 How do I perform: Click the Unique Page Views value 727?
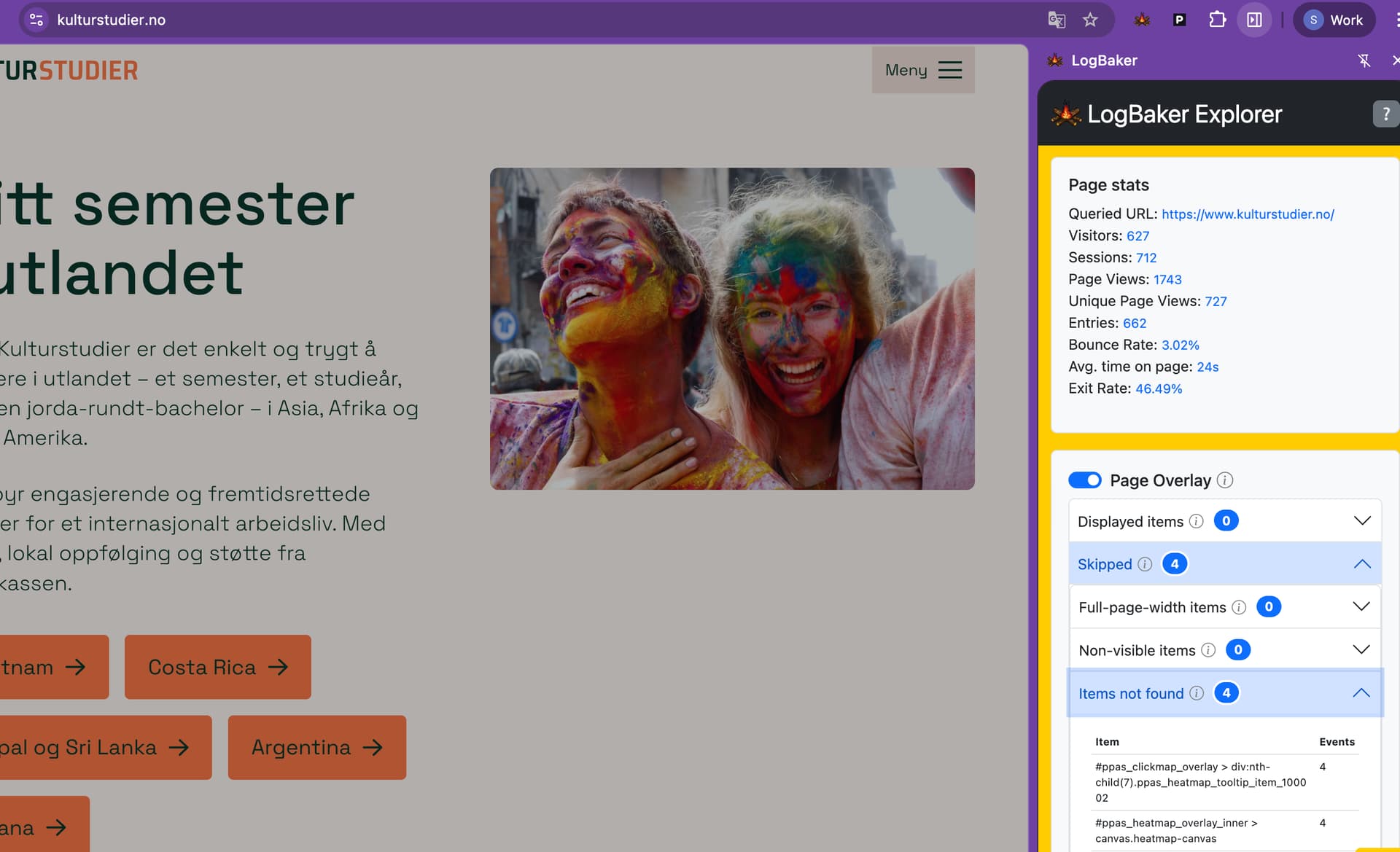pos(1216,302)
